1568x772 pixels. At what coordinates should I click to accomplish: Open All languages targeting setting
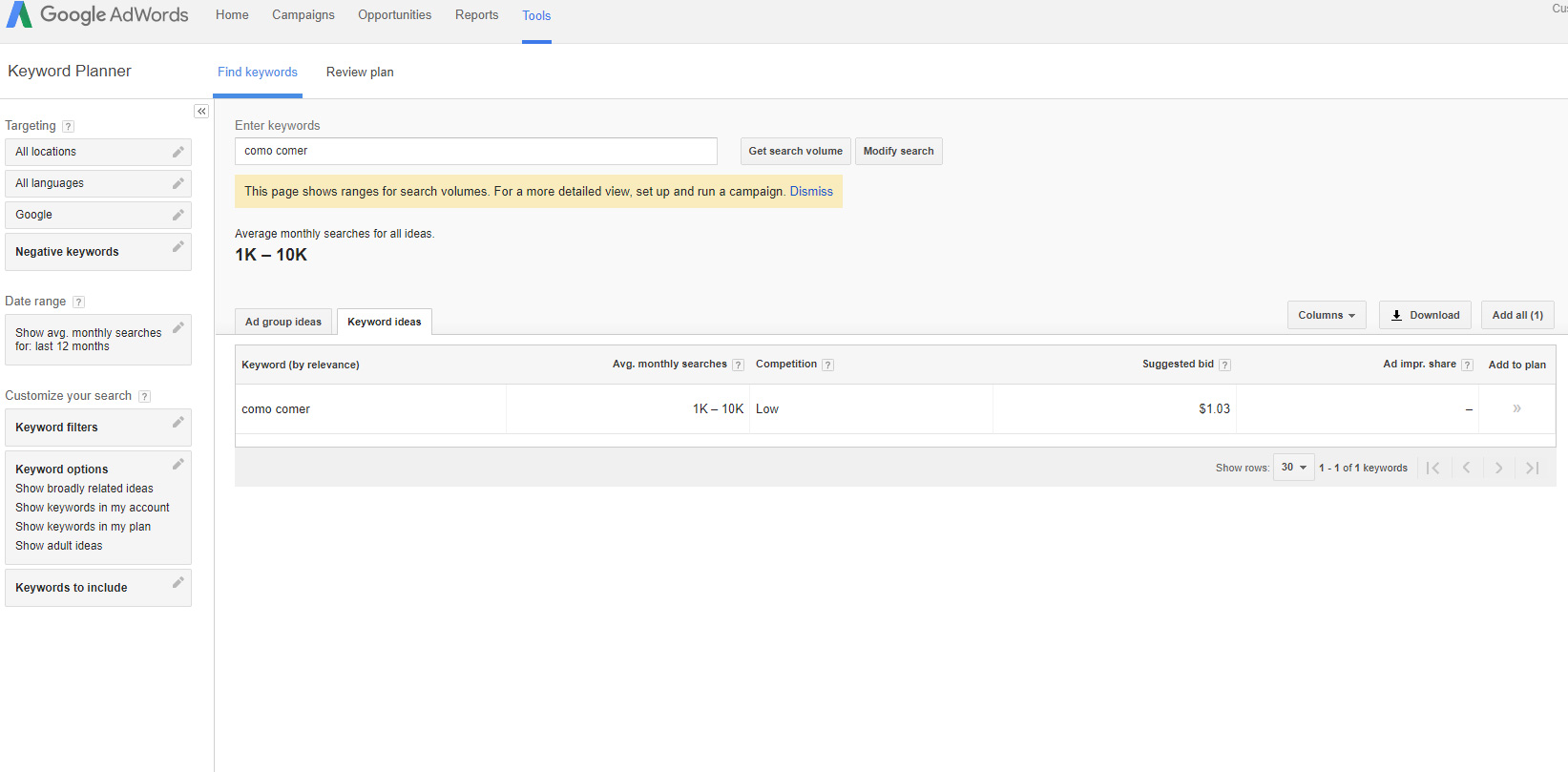[x=98, y=183]
